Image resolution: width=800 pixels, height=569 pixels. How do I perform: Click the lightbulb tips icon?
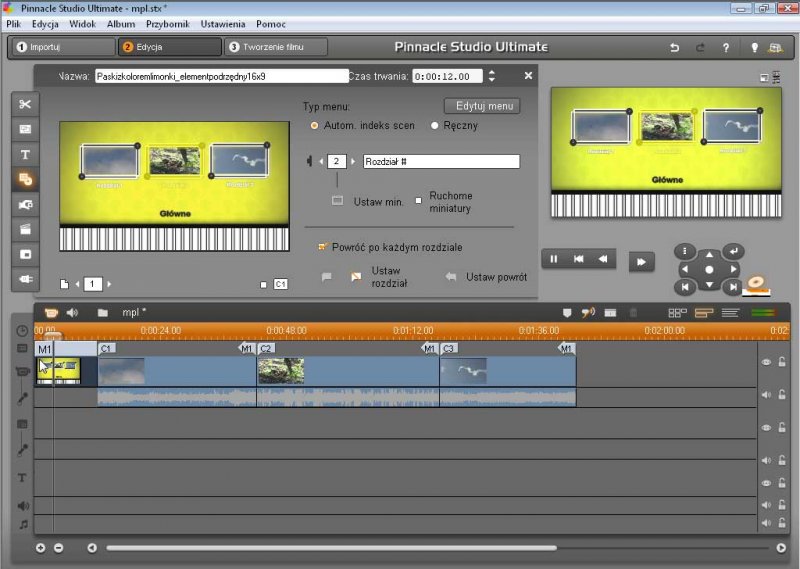(754, 47)
